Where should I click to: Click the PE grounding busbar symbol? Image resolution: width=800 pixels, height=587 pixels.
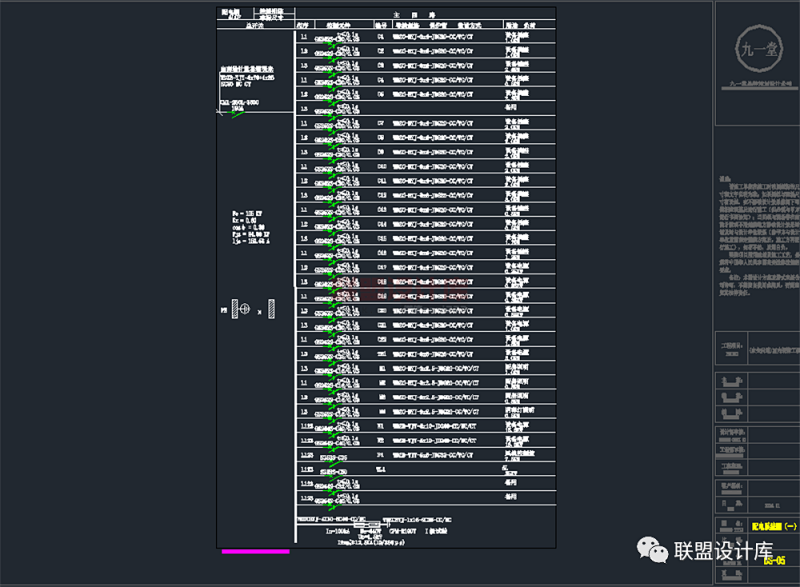tap(235, 311)
